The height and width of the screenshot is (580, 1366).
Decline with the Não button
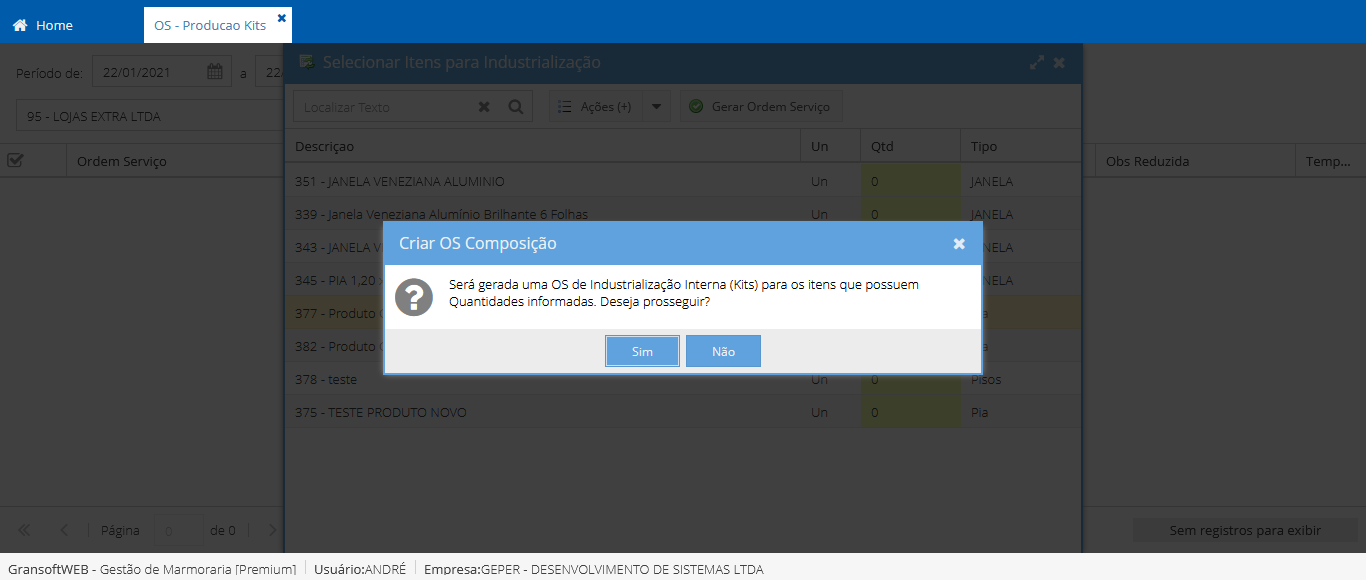723,351
